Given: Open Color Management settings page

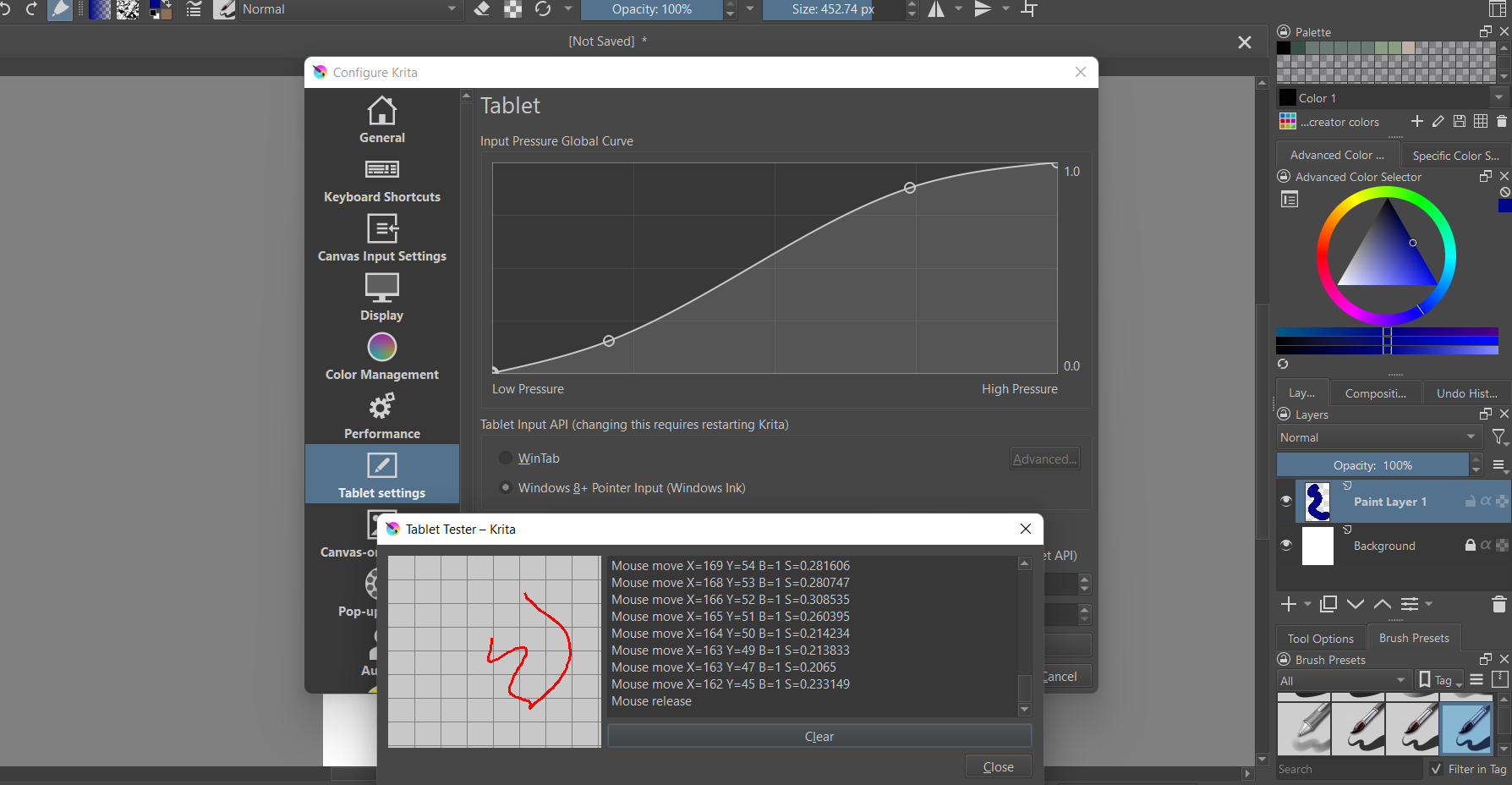Looking at the screenshot, I should tap(382, 357).
